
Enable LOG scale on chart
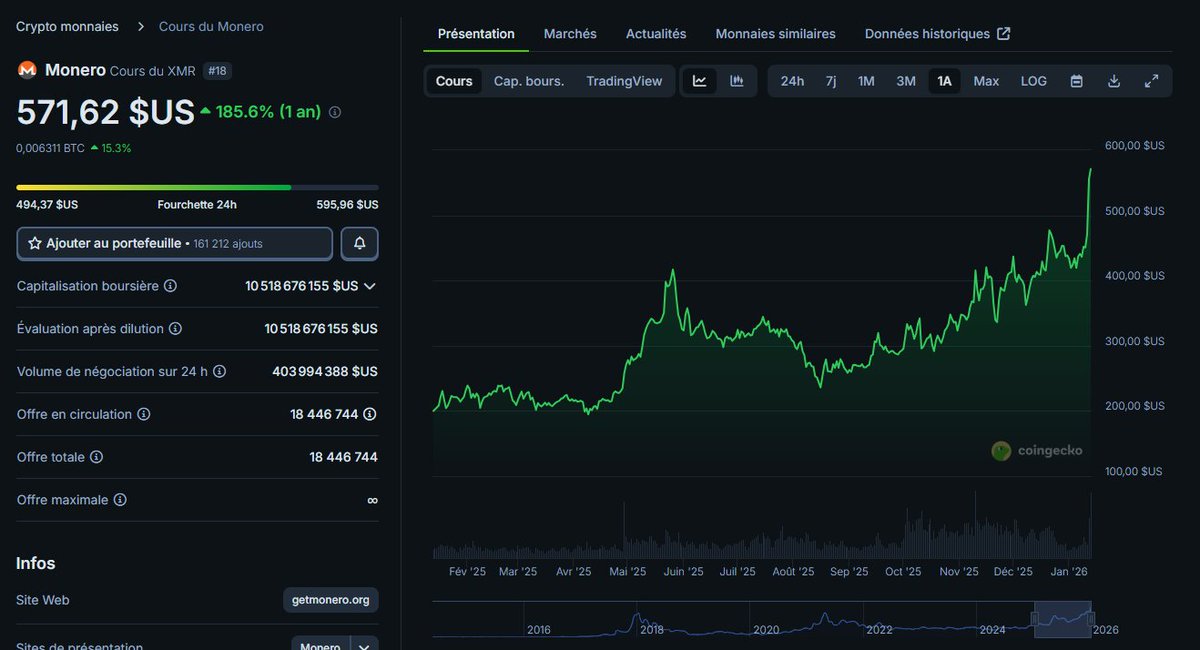pos(1034,81)
